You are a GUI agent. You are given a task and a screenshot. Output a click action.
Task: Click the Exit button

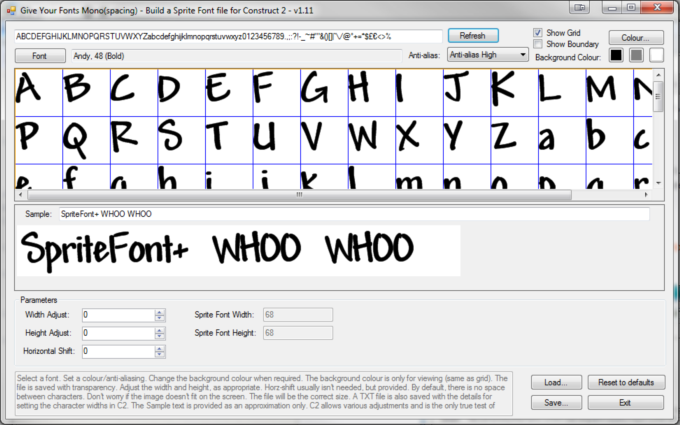click(x=625, y=402)
